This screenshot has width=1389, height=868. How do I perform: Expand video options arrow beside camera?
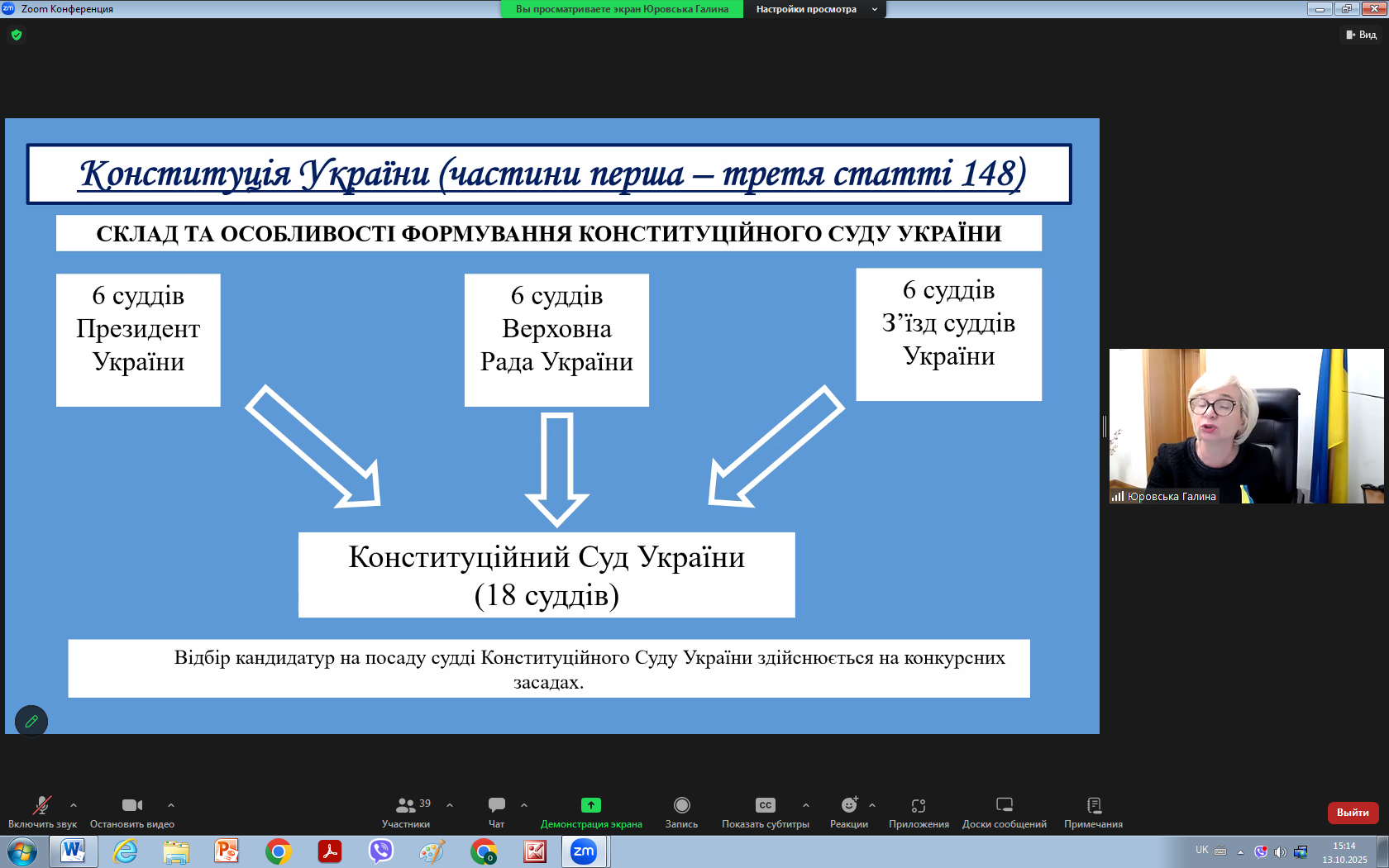click(171, 805)
